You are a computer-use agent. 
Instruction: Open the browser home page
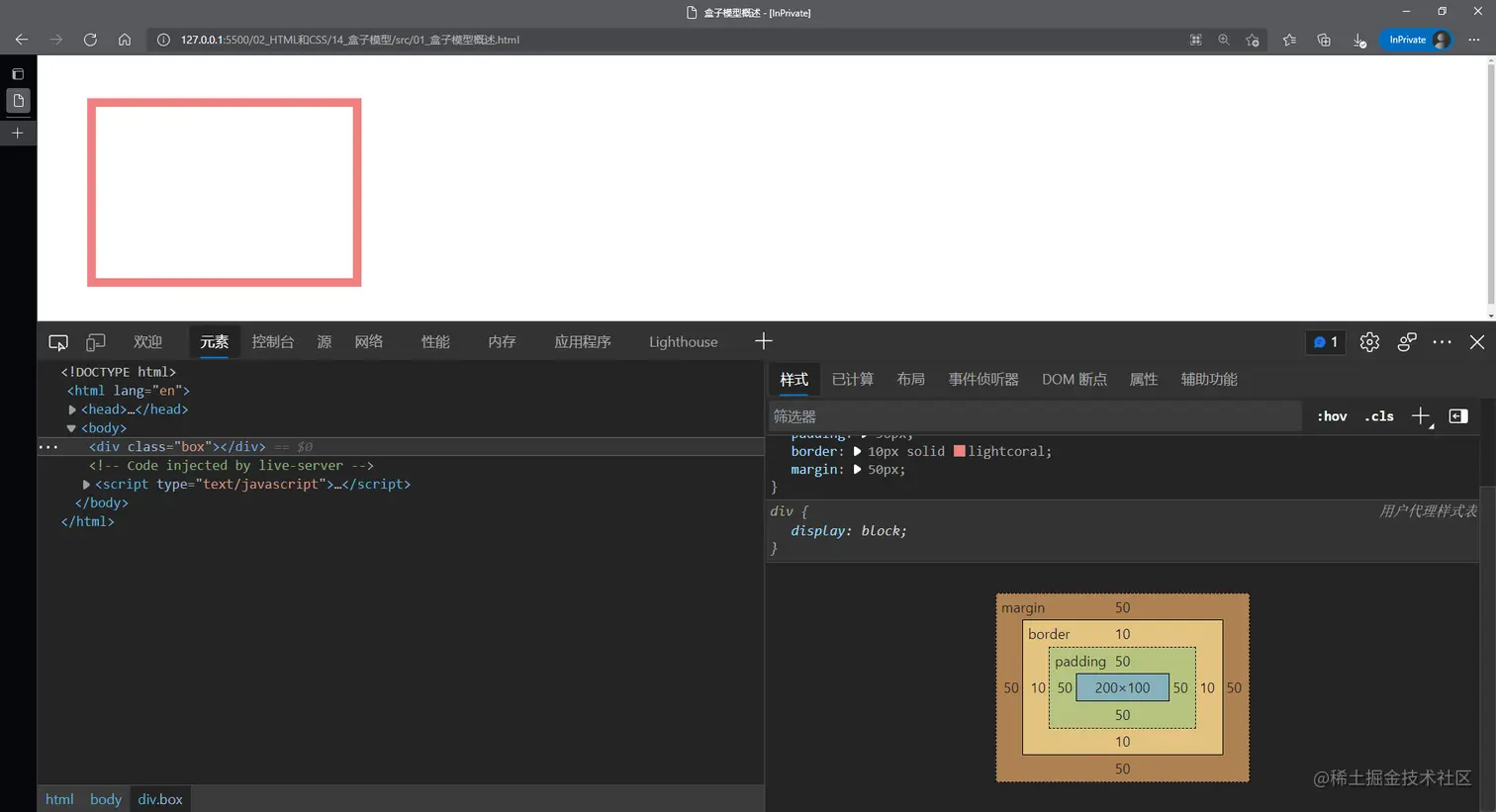[125, 40]
